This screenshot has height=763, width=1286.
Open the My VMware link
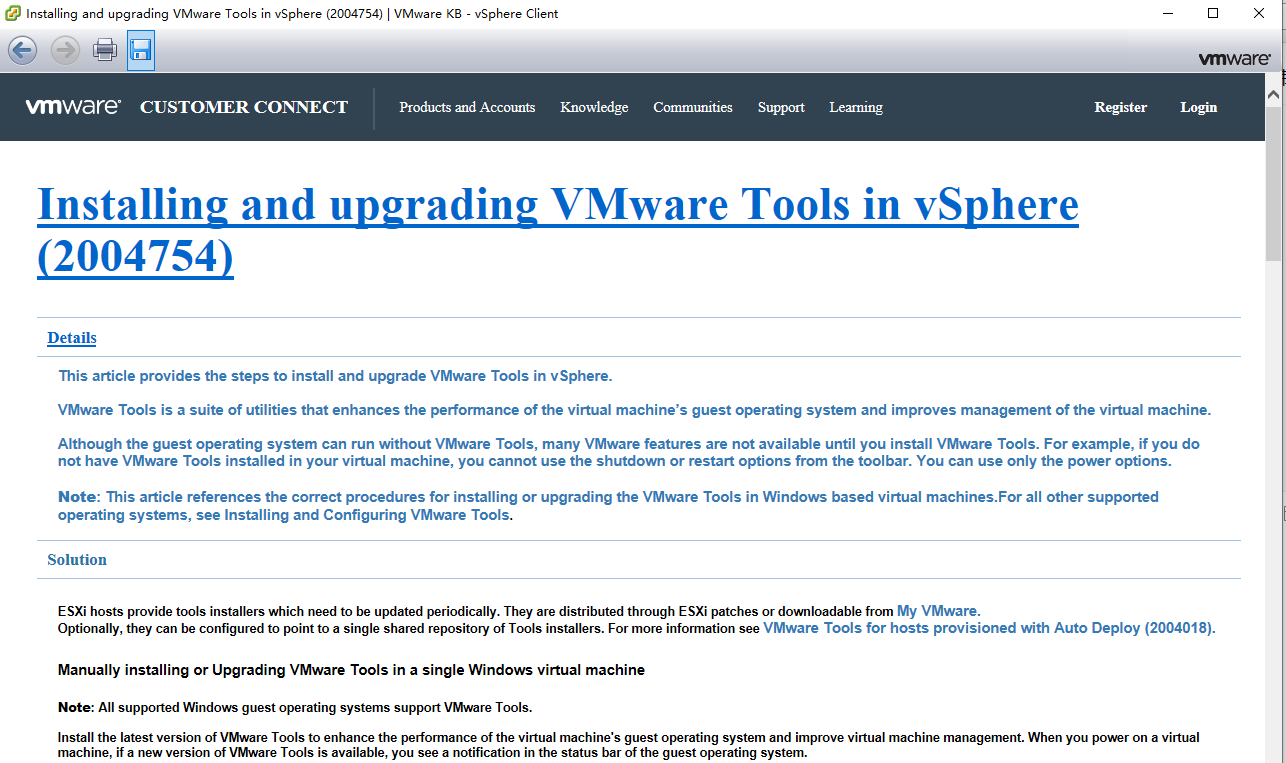[939, 611]
